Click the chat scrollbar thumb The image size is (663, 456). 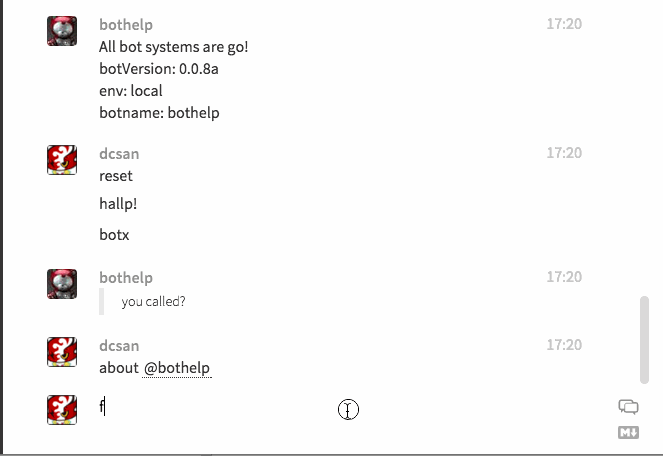click(644, 340)
